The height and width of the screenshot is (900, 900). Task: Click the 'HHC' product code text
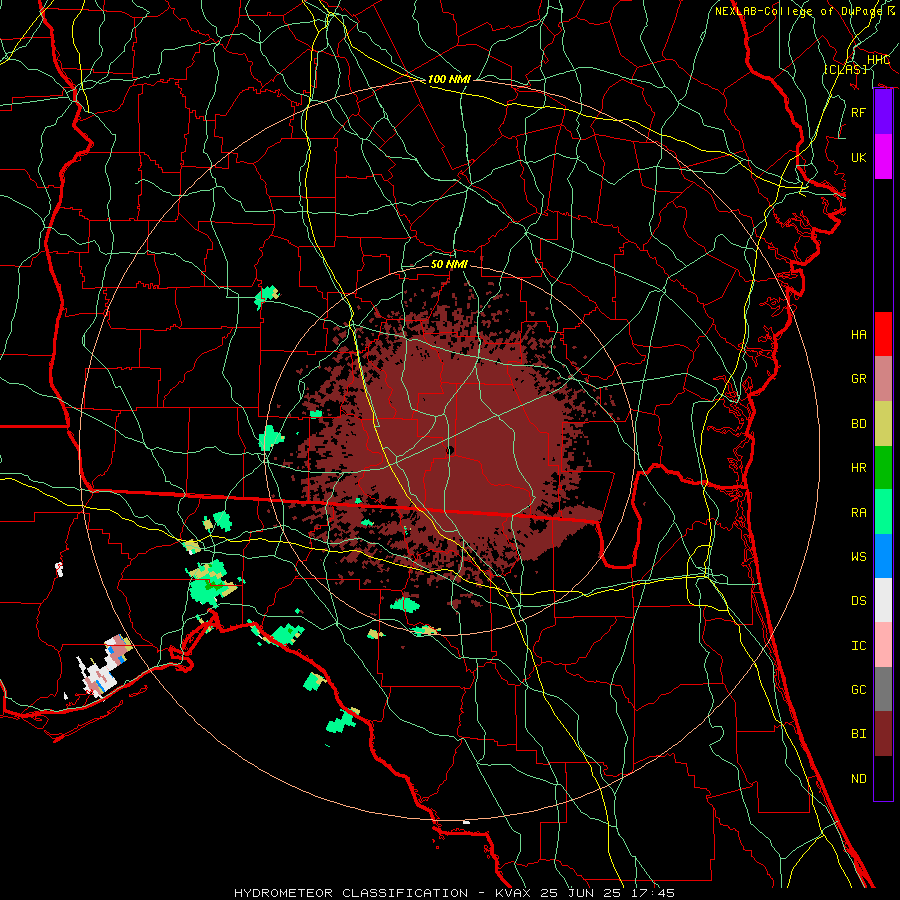[878, 60]
